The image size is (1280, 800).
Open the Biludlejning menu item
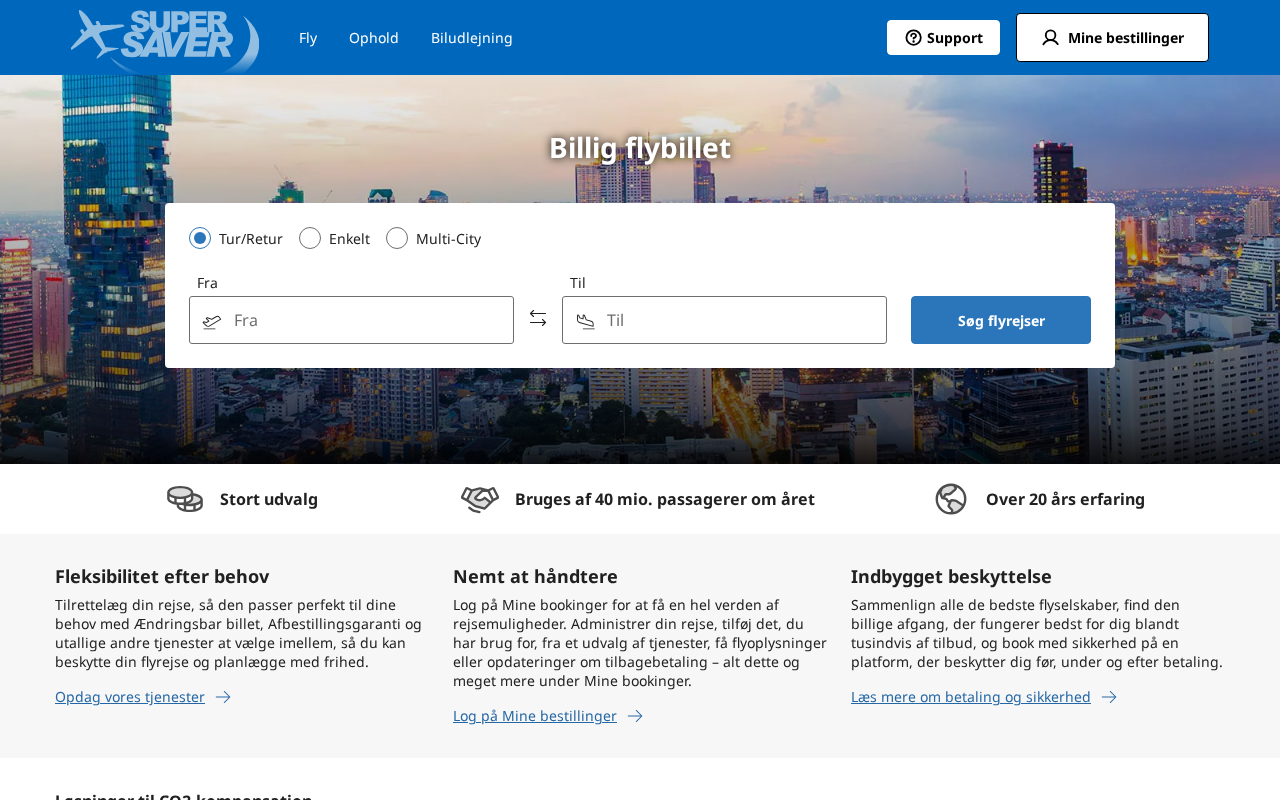tap(472, 38)
